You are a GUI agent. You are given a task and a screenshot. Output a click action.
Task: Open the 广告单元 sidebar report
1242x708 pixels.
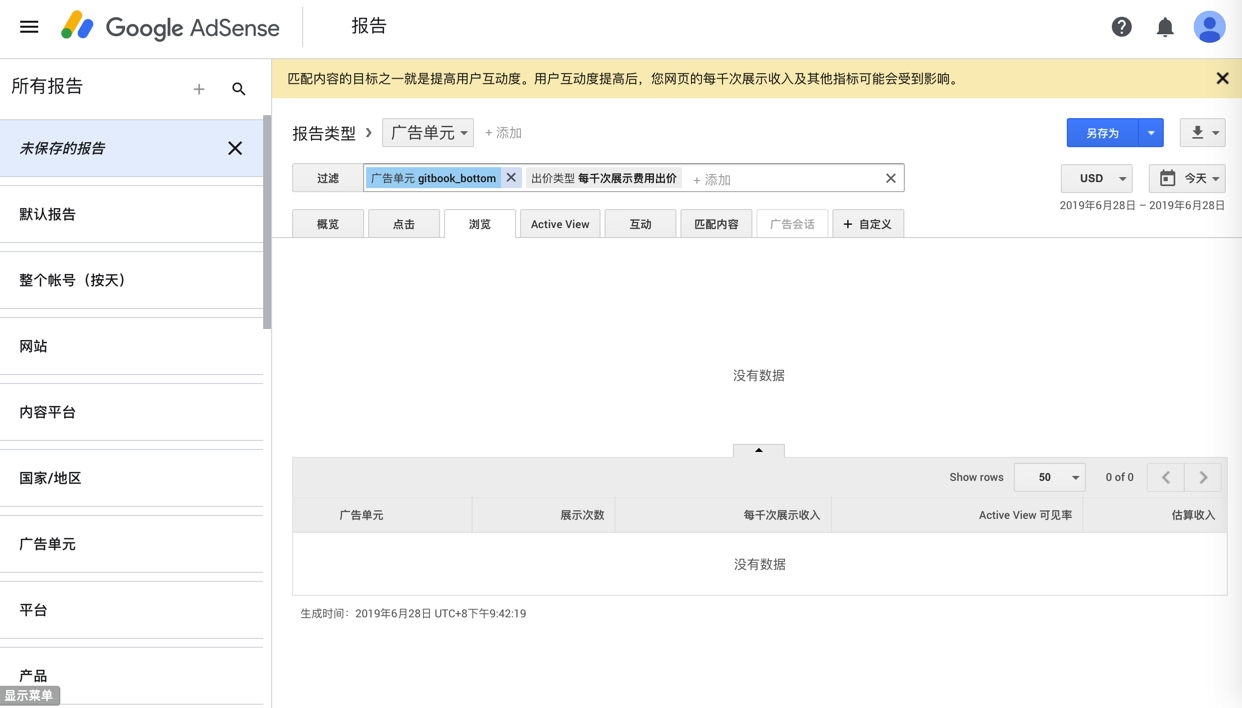132,544
